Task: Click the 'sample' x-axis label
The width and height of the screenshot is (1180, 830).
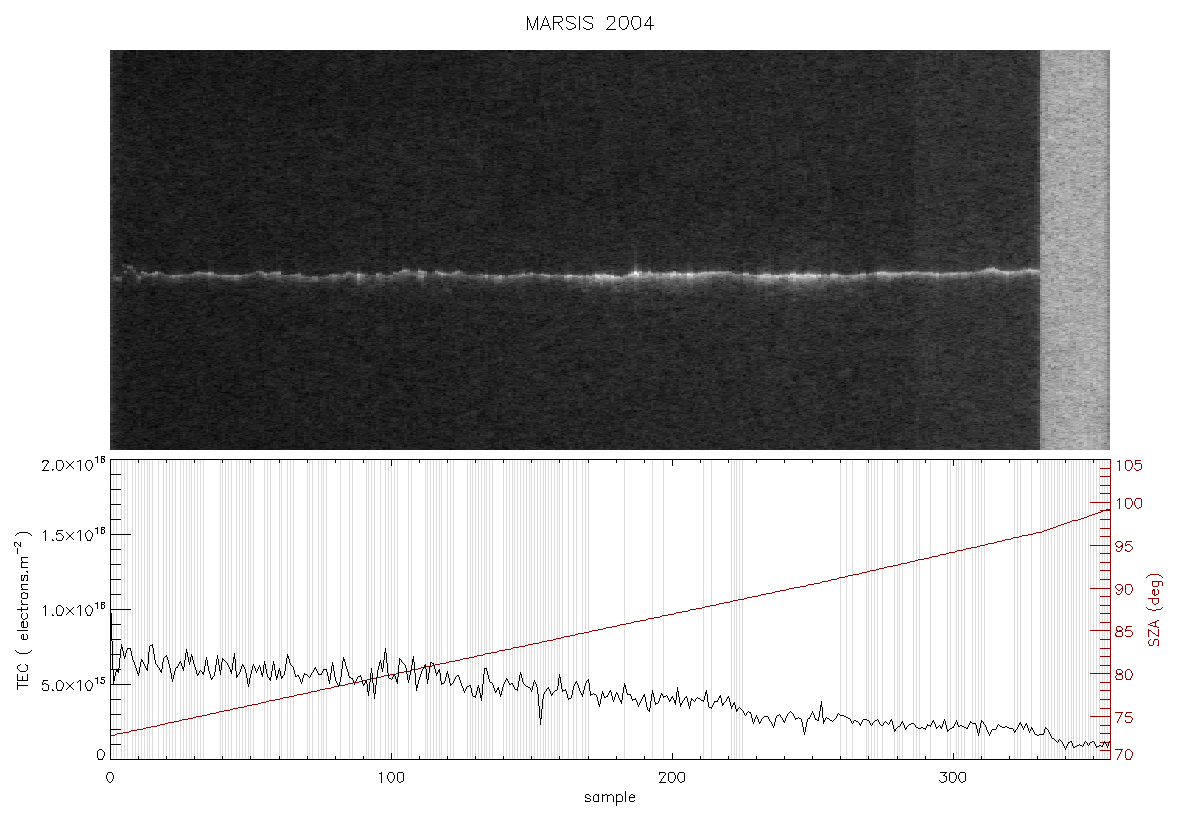Action: click(x=610, y=798)
